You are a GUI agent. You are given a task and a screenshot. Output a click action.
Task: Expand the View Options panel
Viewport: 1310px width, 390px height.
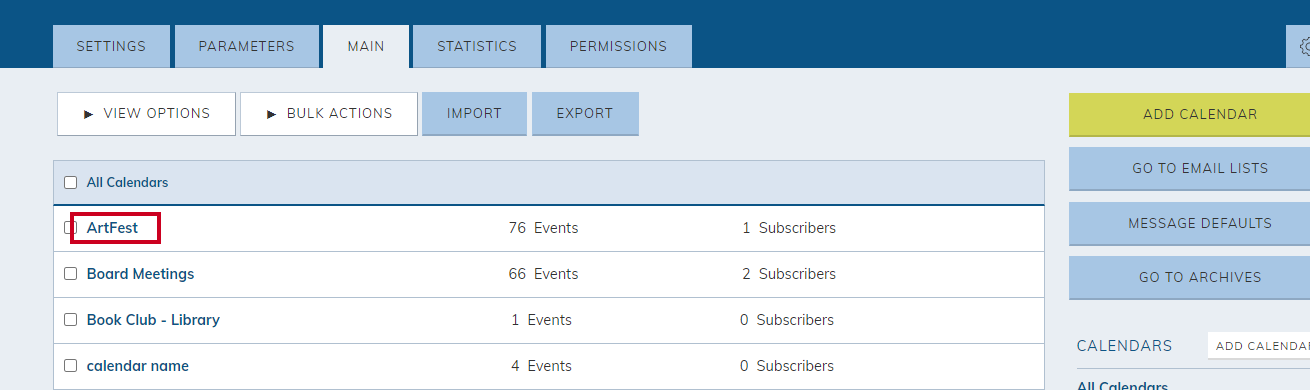pos(146,114)
